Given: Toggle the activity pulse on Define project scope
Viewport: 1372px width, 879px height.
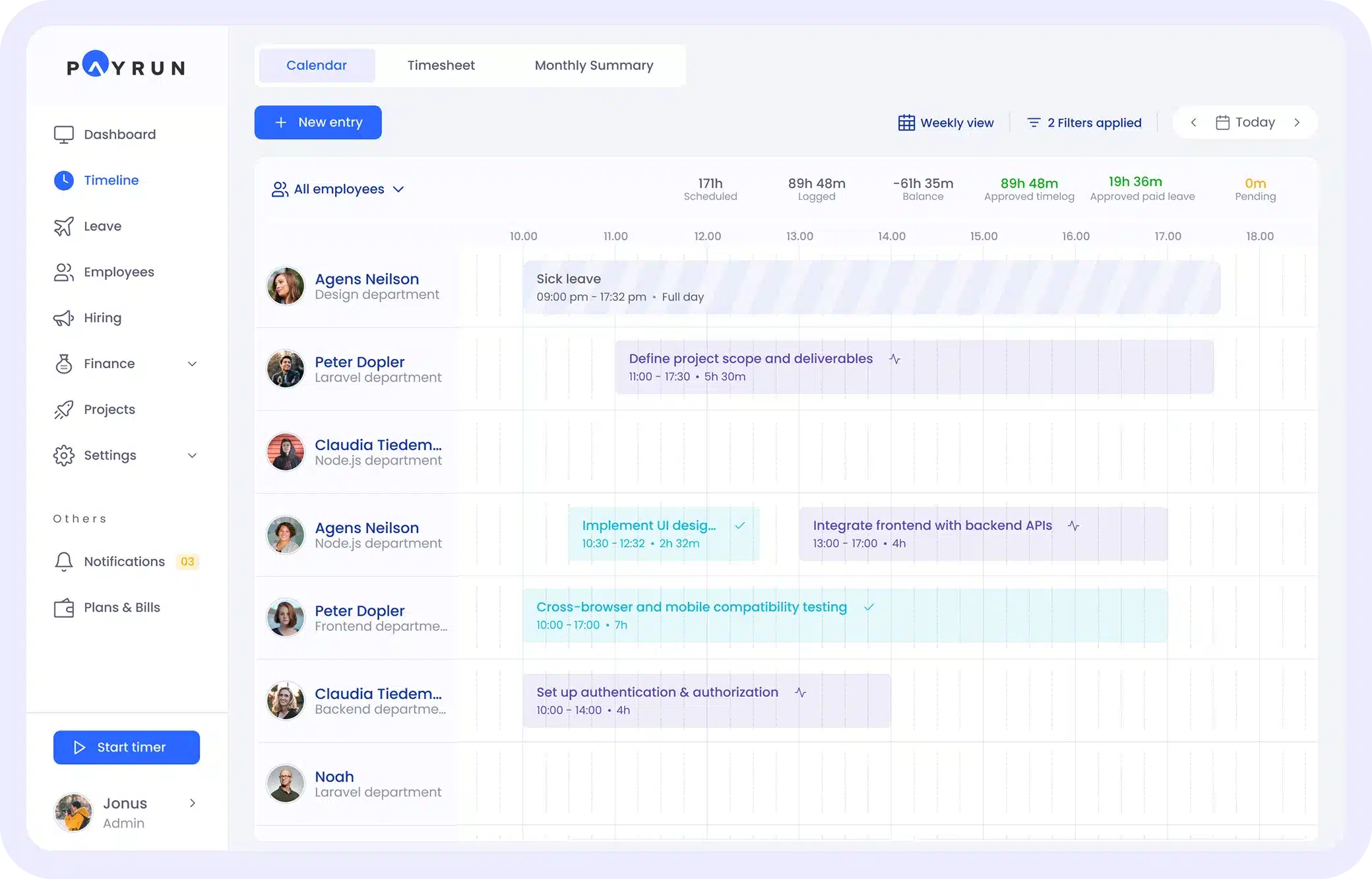Looking at the screenshot, I should [895, 359].
